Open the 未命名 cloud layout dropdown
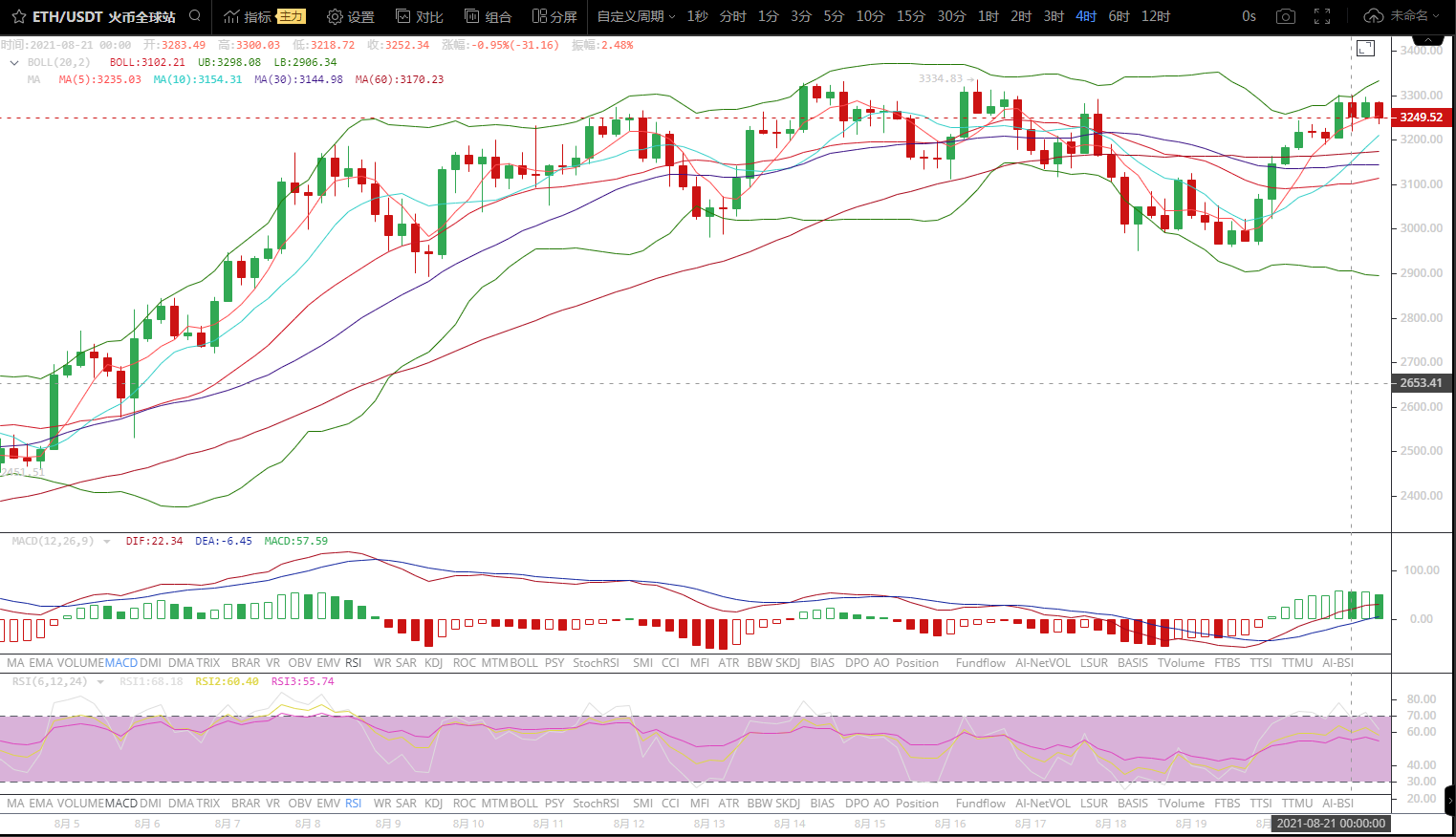The height and width of the screenshot is (837, 1456). point(1402,16)
